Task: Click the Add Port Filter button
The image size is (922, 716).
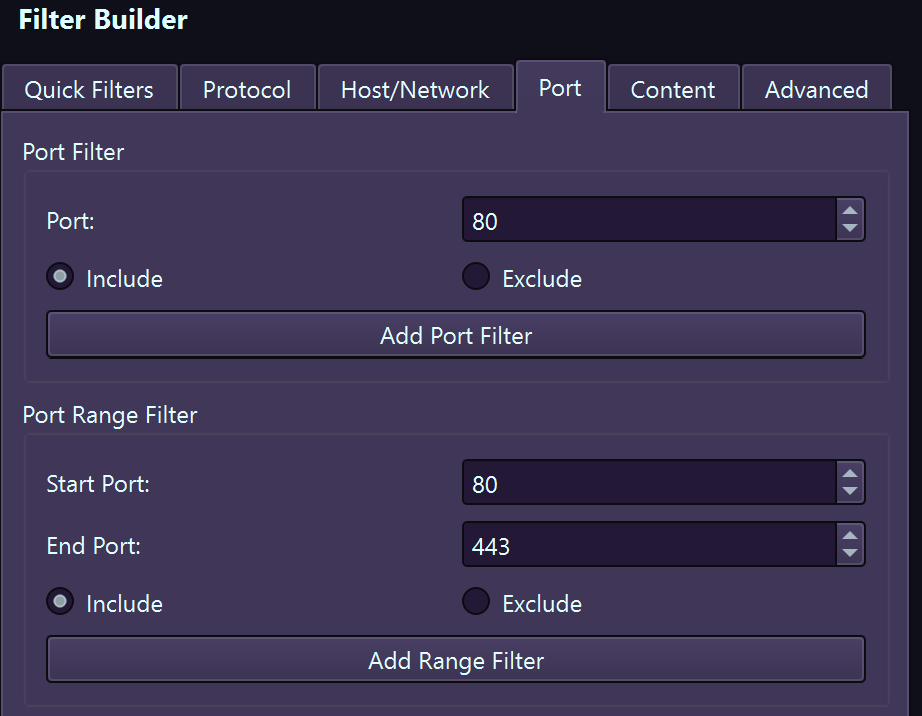Action: point(456,335)
